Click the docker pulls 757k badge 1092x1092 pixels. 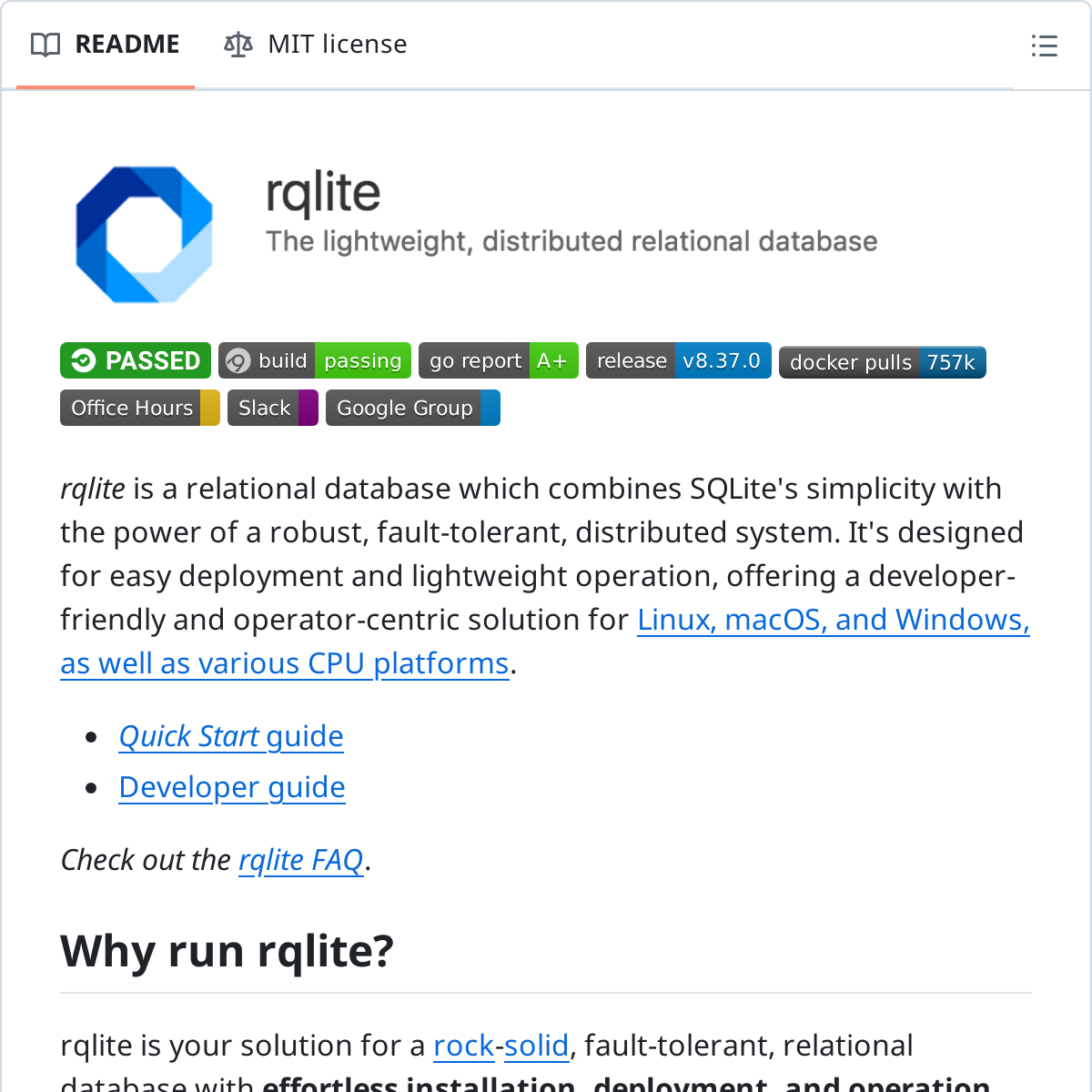pyautogui.click(x=882, y=362)
